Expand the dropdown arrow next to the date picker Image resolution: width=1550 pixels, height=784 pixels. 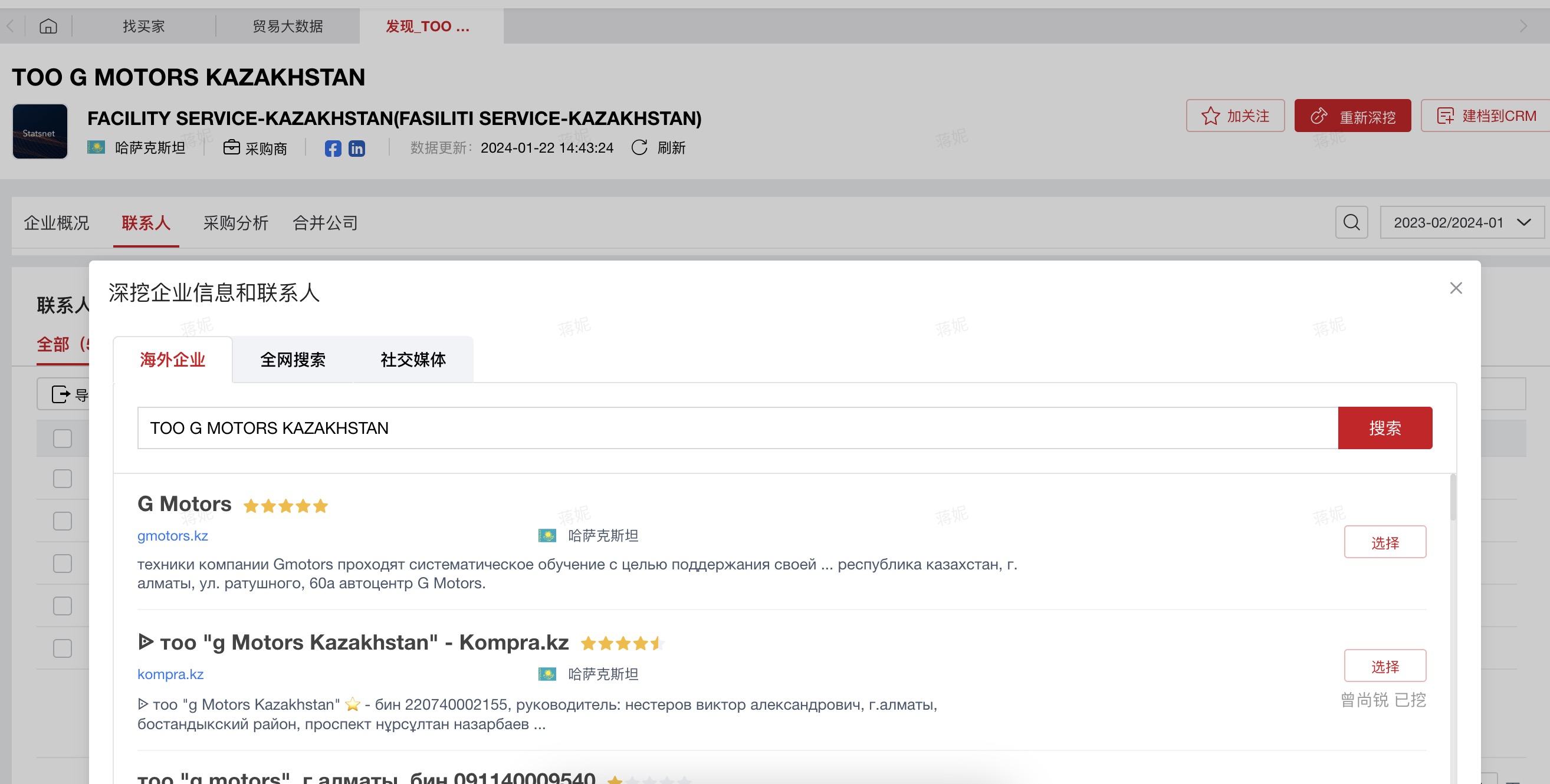click(x=1524, y=222)
